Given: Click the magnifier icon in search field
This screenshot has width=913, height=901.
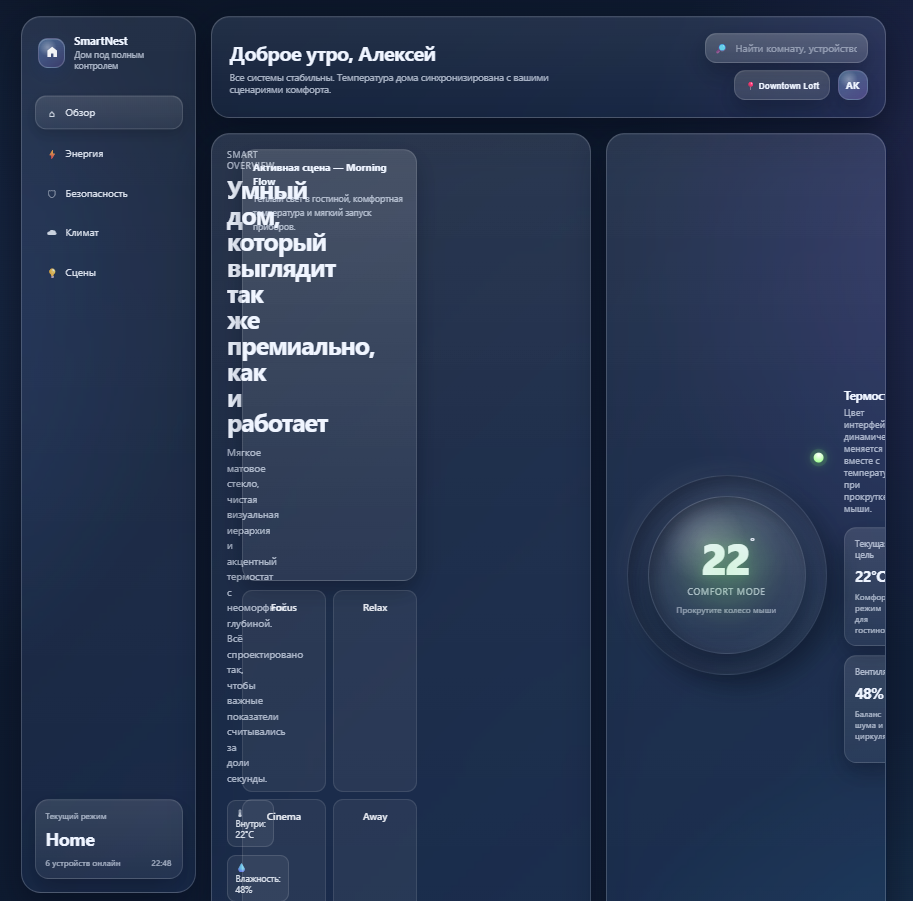Looking at the screenshot, I should [721, 49].
